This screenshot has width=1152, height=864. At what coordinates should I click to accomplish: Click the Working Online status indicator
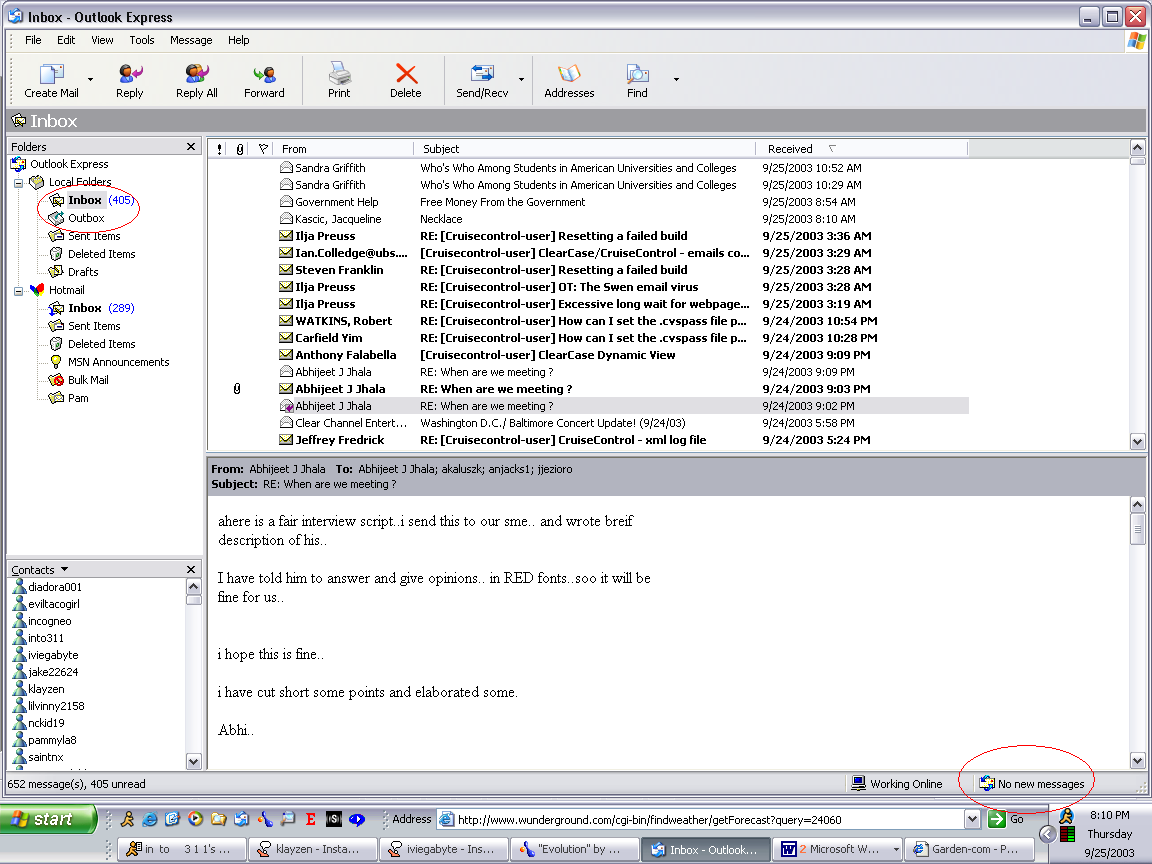click(897, 784)
